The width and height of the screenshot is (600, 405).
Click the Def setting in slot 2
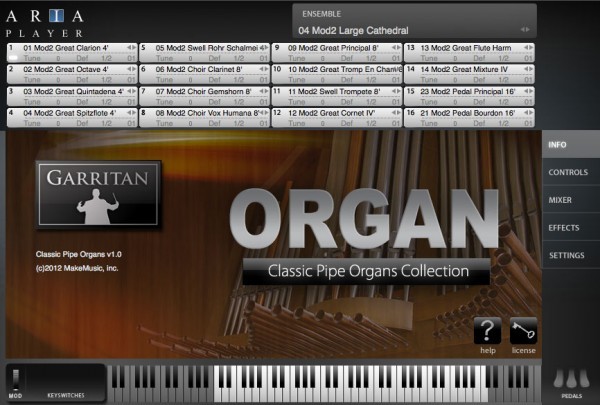(82, 80)
